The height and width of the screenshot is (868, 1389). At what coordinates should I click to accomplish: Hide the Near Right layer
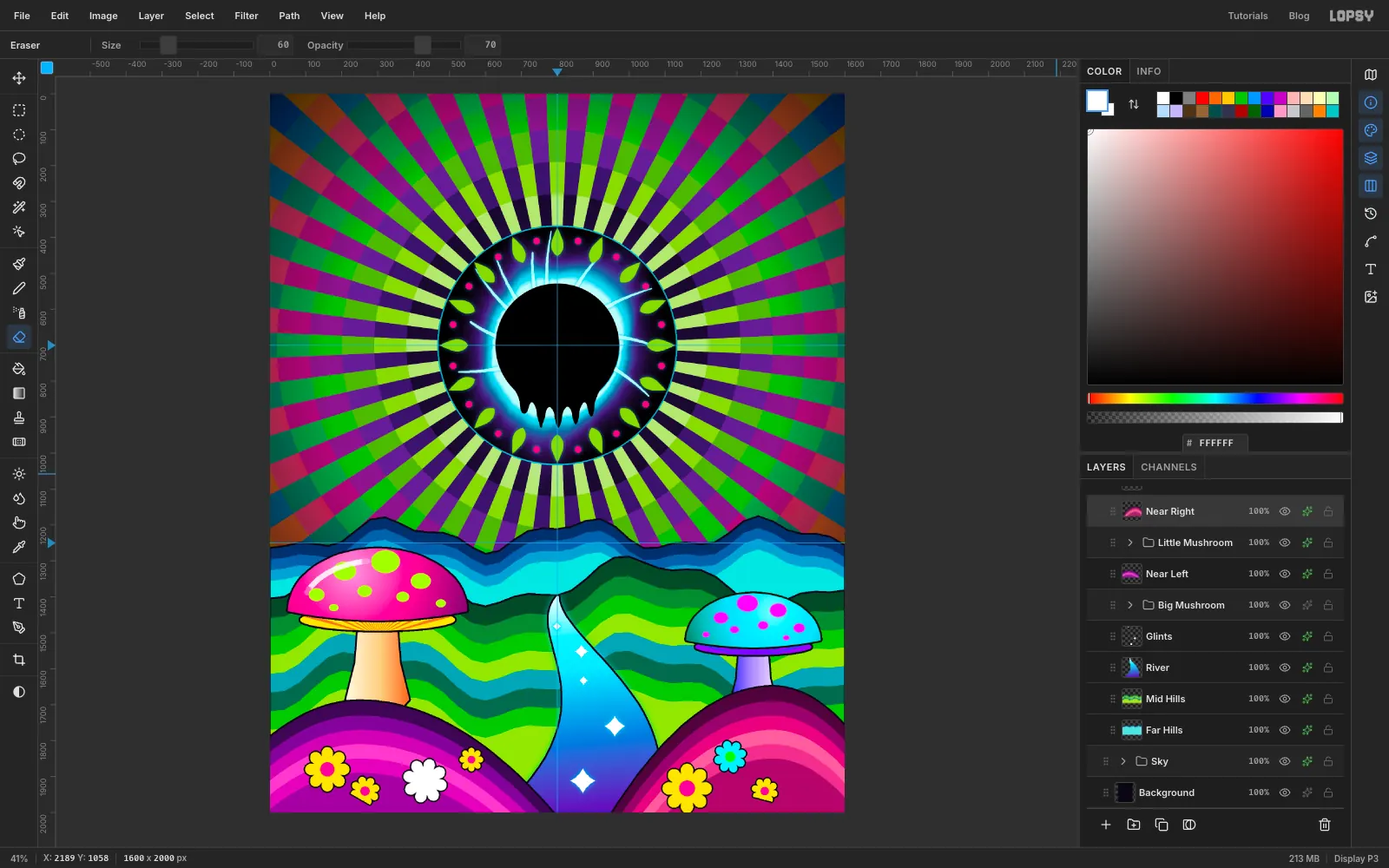click(1285, 511)
